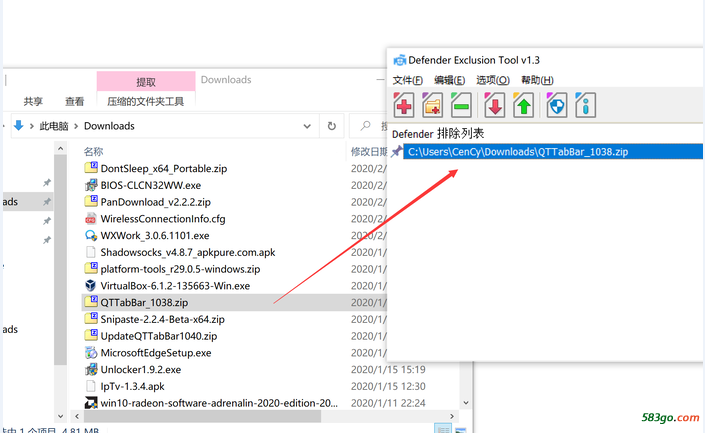Select VirtualBox-6.1.2-135663-Win.exe file

click(x=175, y=286)
